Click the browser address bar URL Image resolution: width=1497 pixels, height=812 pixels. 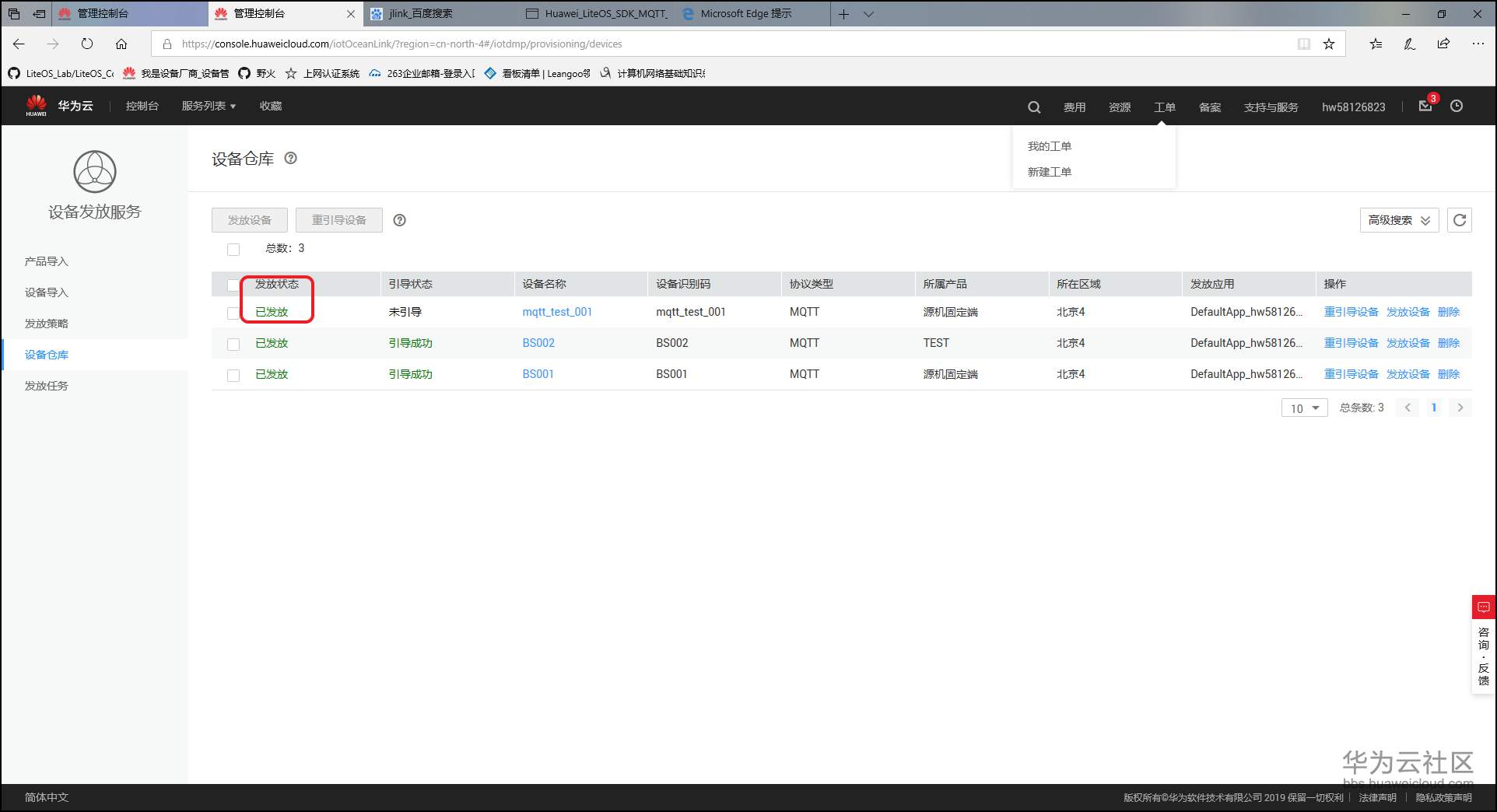point(401,44)
